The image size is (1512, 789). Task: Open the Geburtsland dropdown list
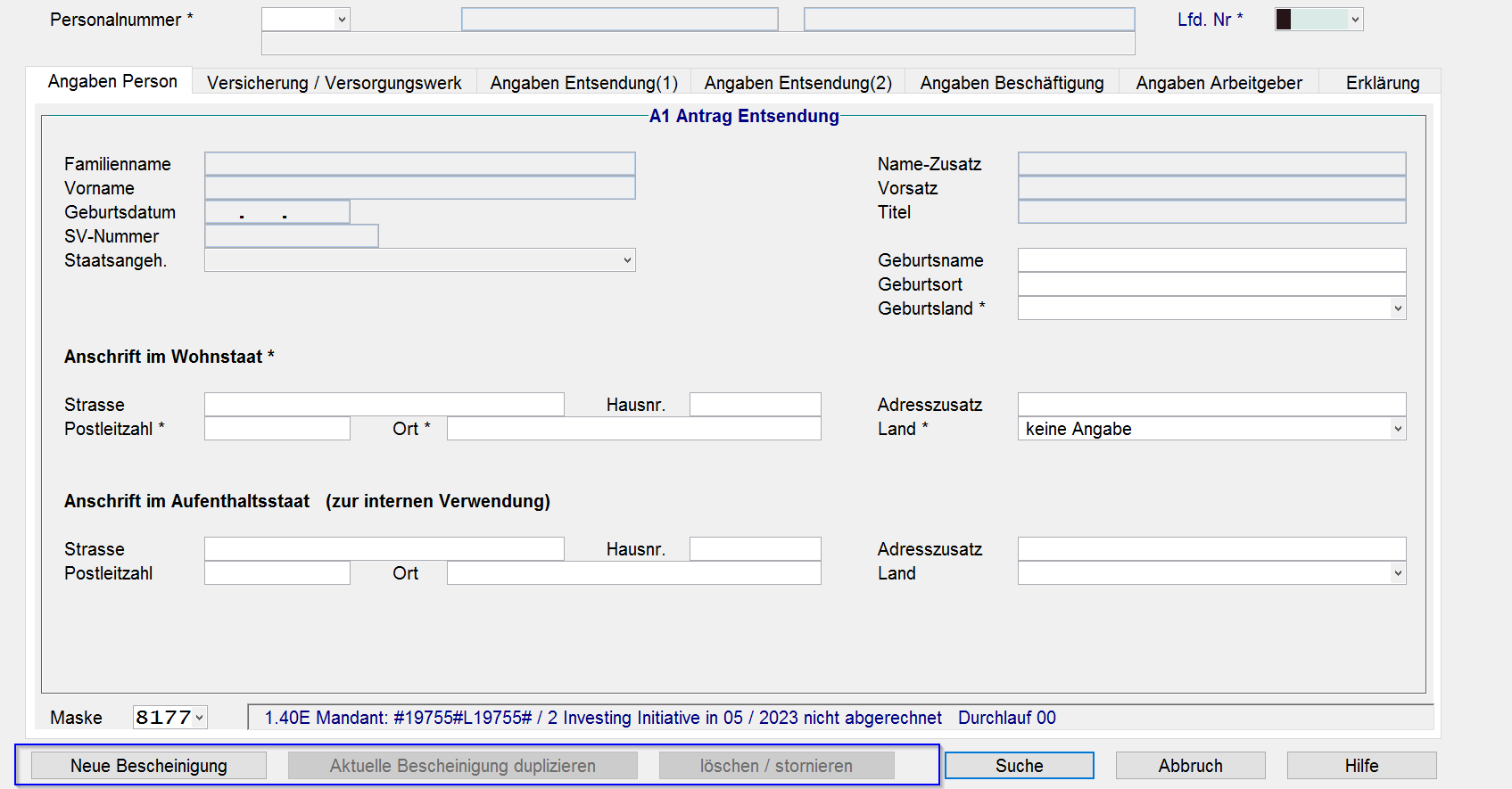pyautogui.click(x=1397, y=308)
